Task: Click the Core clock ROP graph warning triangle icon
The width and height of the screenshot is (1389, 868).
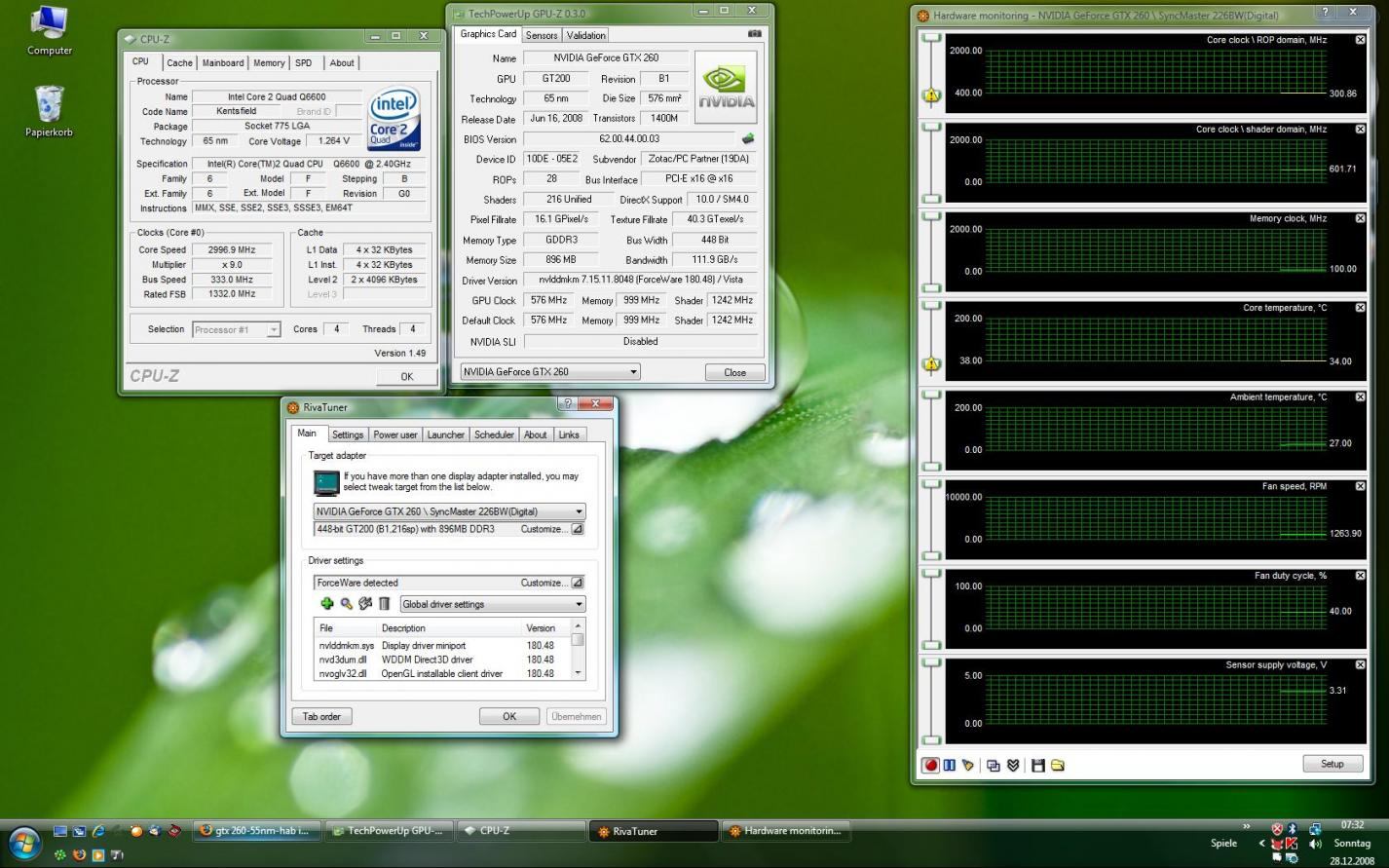Action: (931, 95)
